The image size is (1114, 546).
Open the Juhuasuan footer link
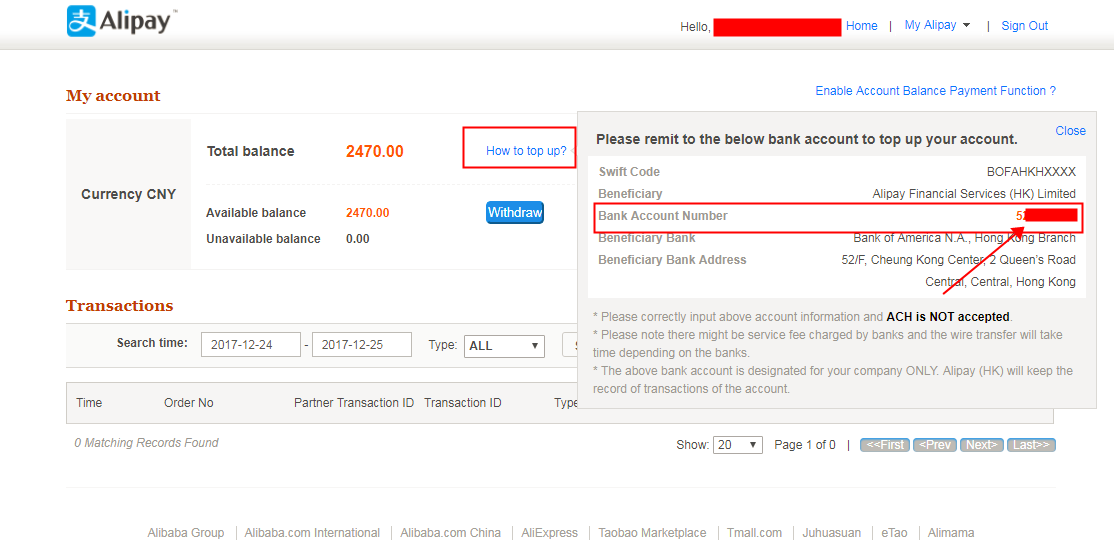831,533
